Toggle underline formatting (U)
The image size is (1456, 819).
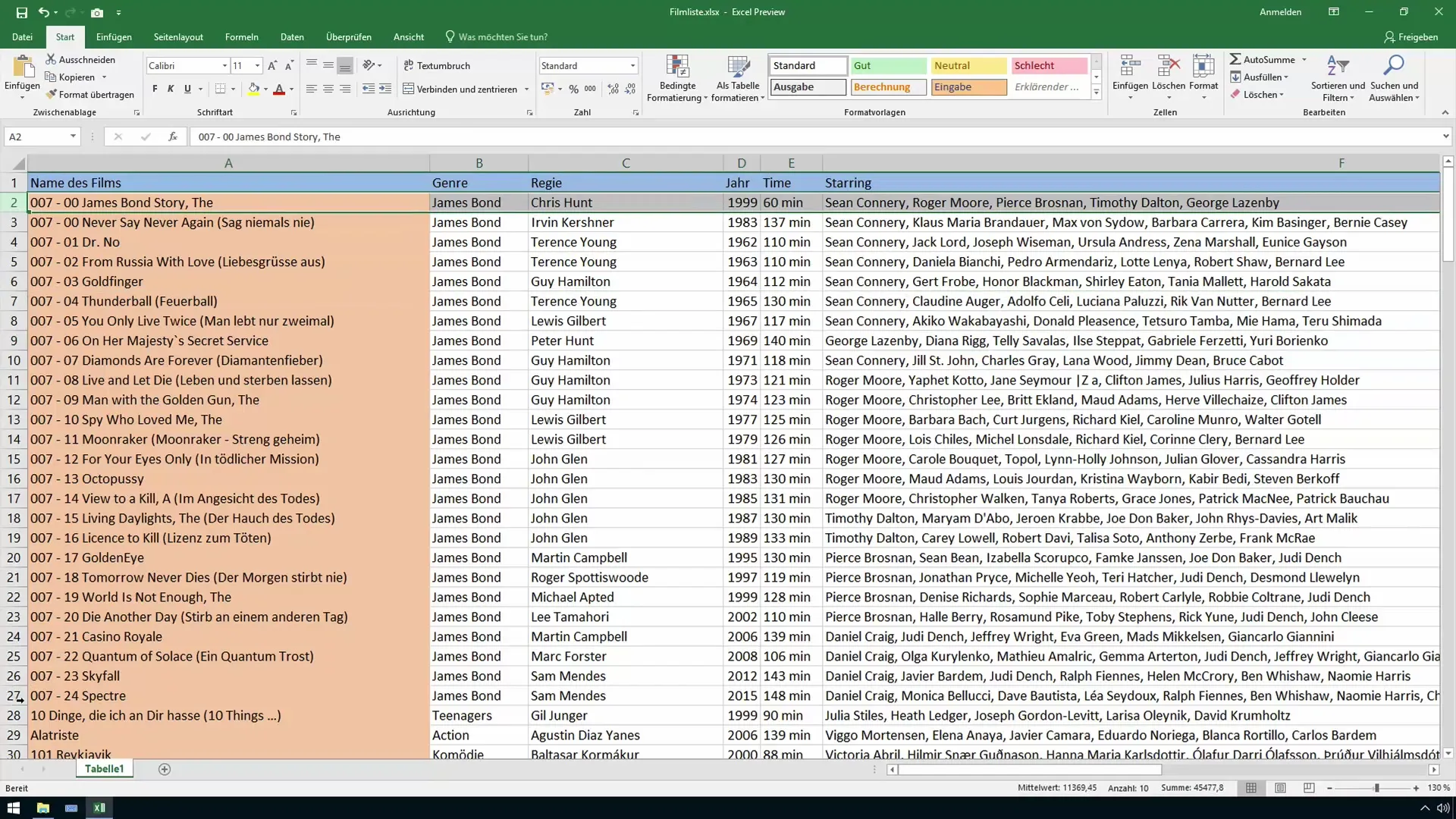[187, 89]
